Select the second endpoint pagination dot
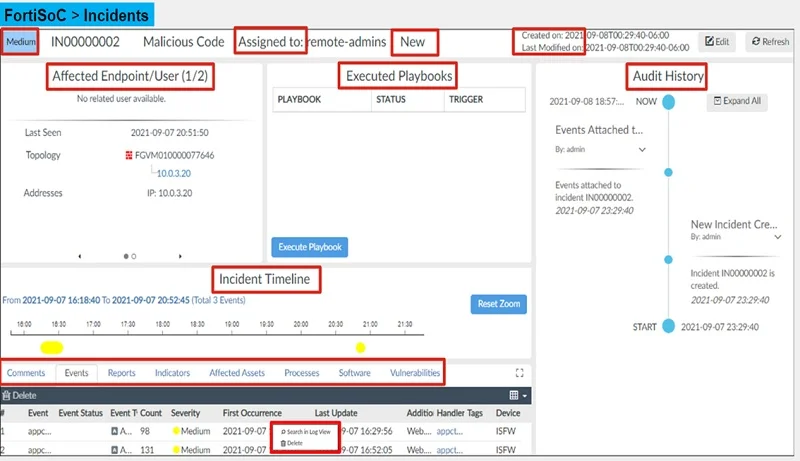 pyautogui.click(x=134, y=256)
